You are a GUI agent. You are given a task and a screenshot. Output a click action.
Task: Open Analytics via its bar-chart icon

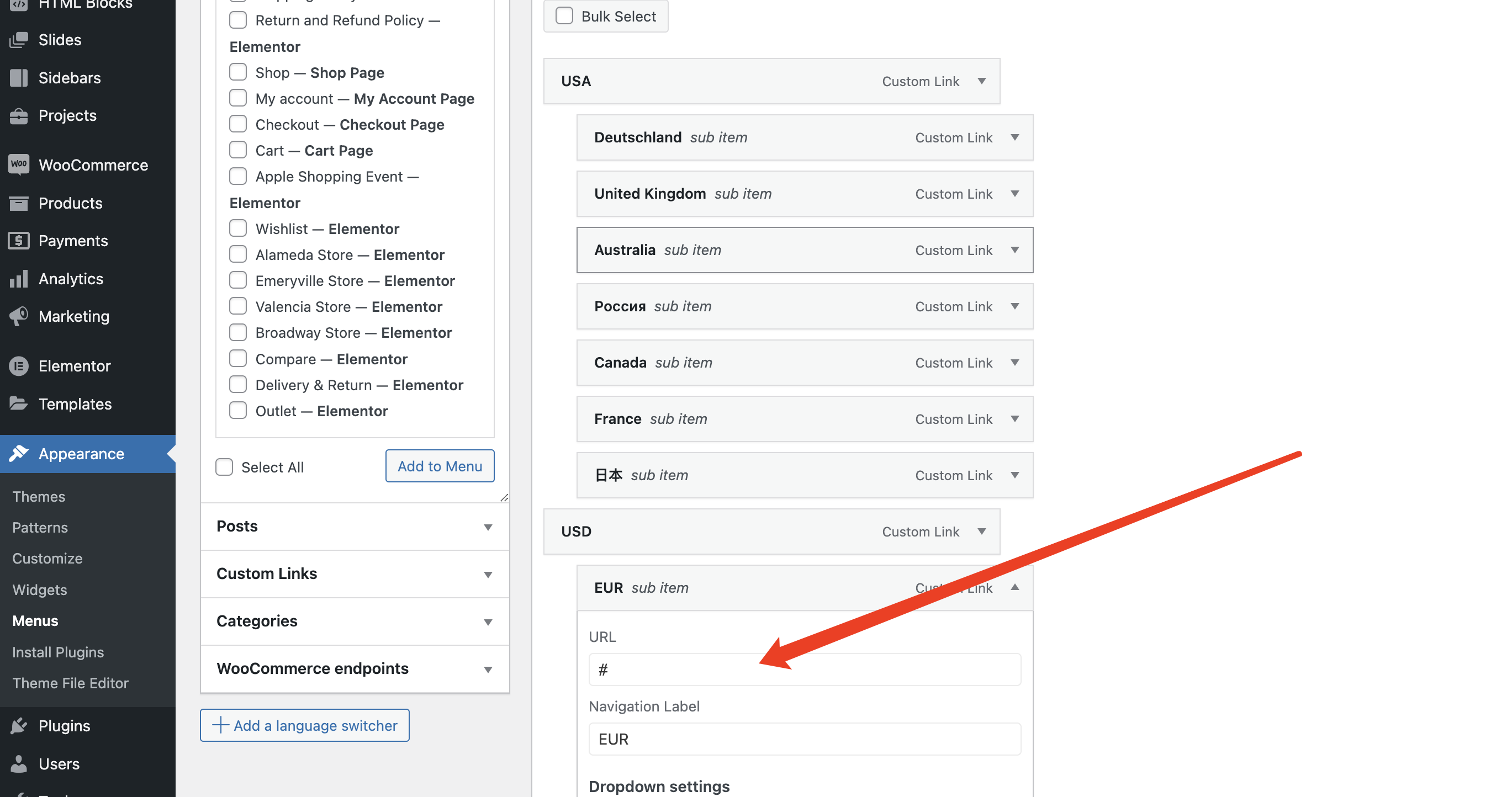pyautogui.click(x=19, y=279)
